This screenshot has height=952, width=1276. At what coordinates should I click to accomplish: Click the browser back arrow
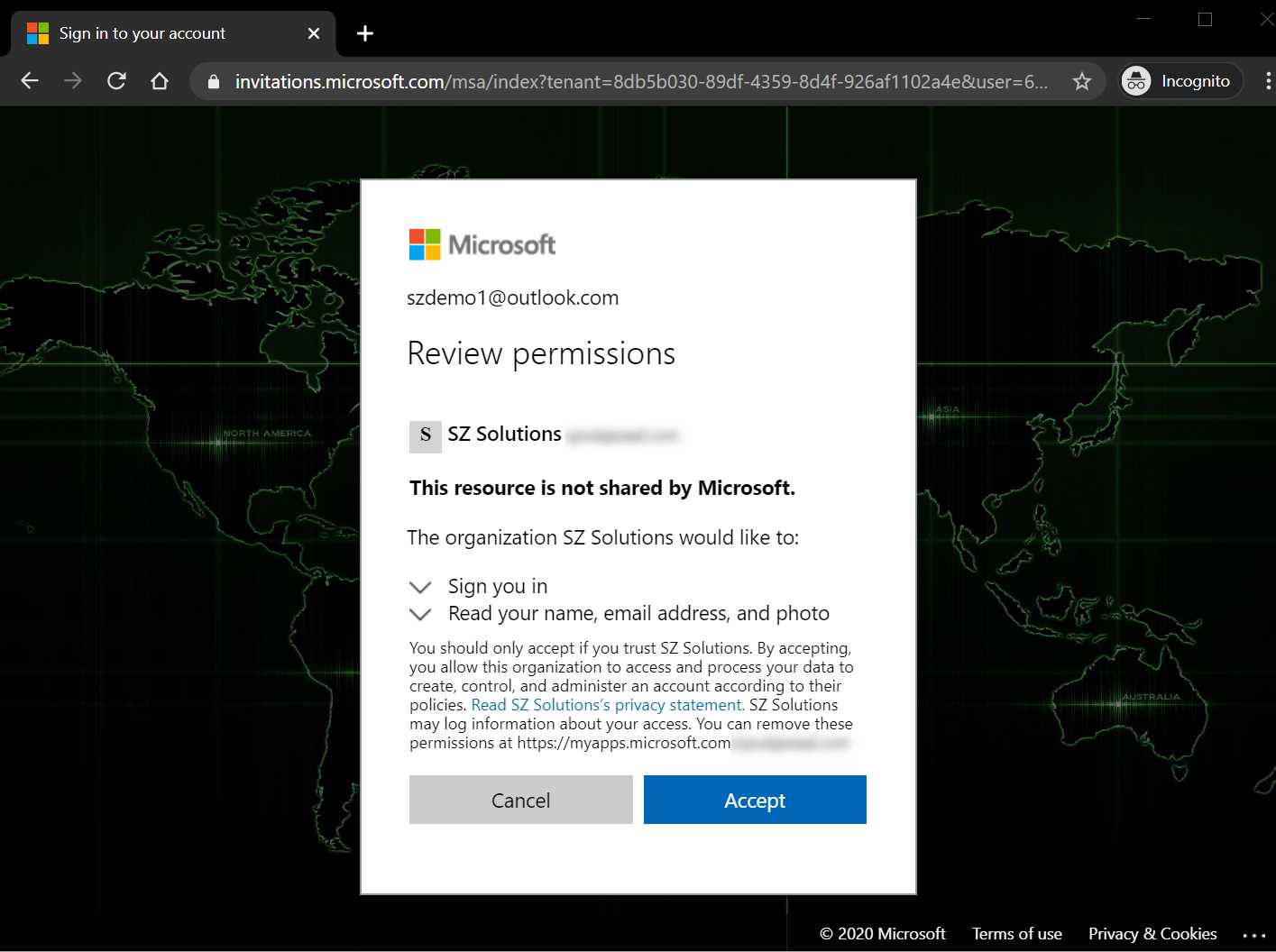(x=29, y=80)
